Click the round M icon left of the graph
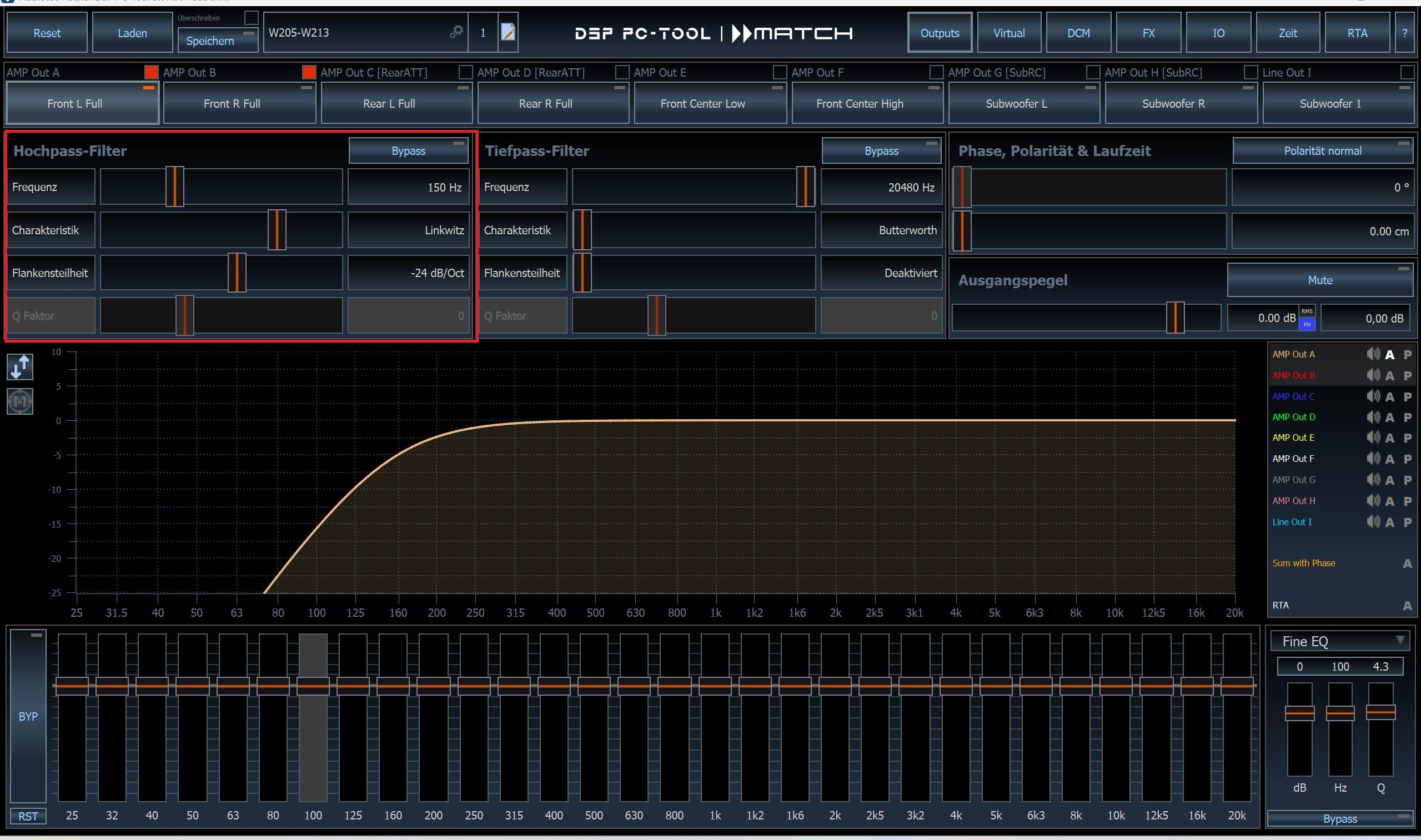Screen dimensions: 1421x840 [x=20, y=401]
